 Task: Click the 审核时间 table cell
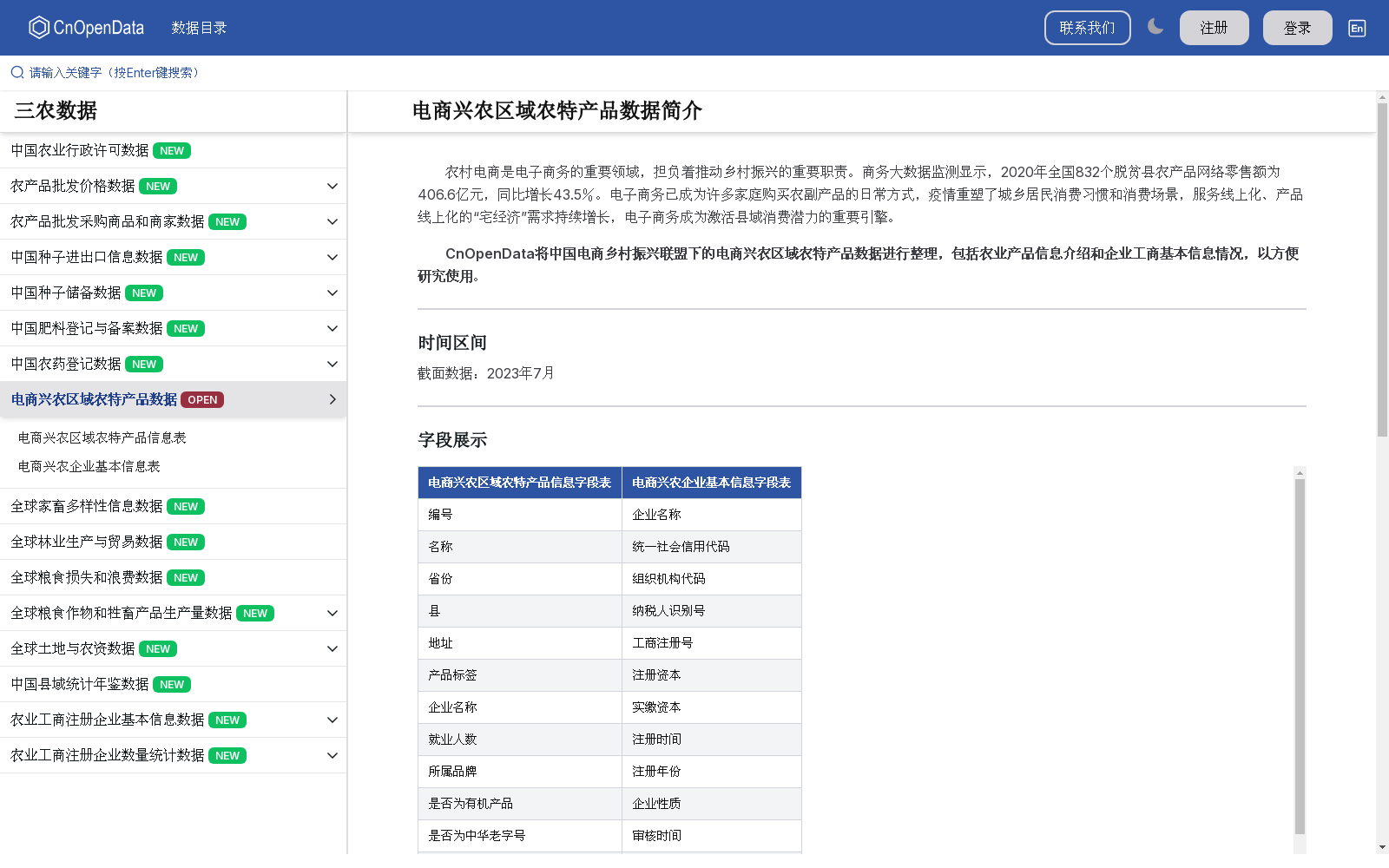711,835
